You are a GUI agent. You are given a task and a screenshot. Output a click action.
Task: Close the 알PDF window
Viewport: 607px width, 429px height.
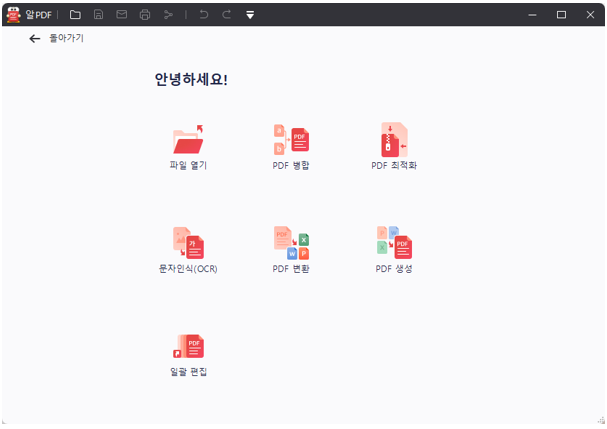[x=590, y=15]
